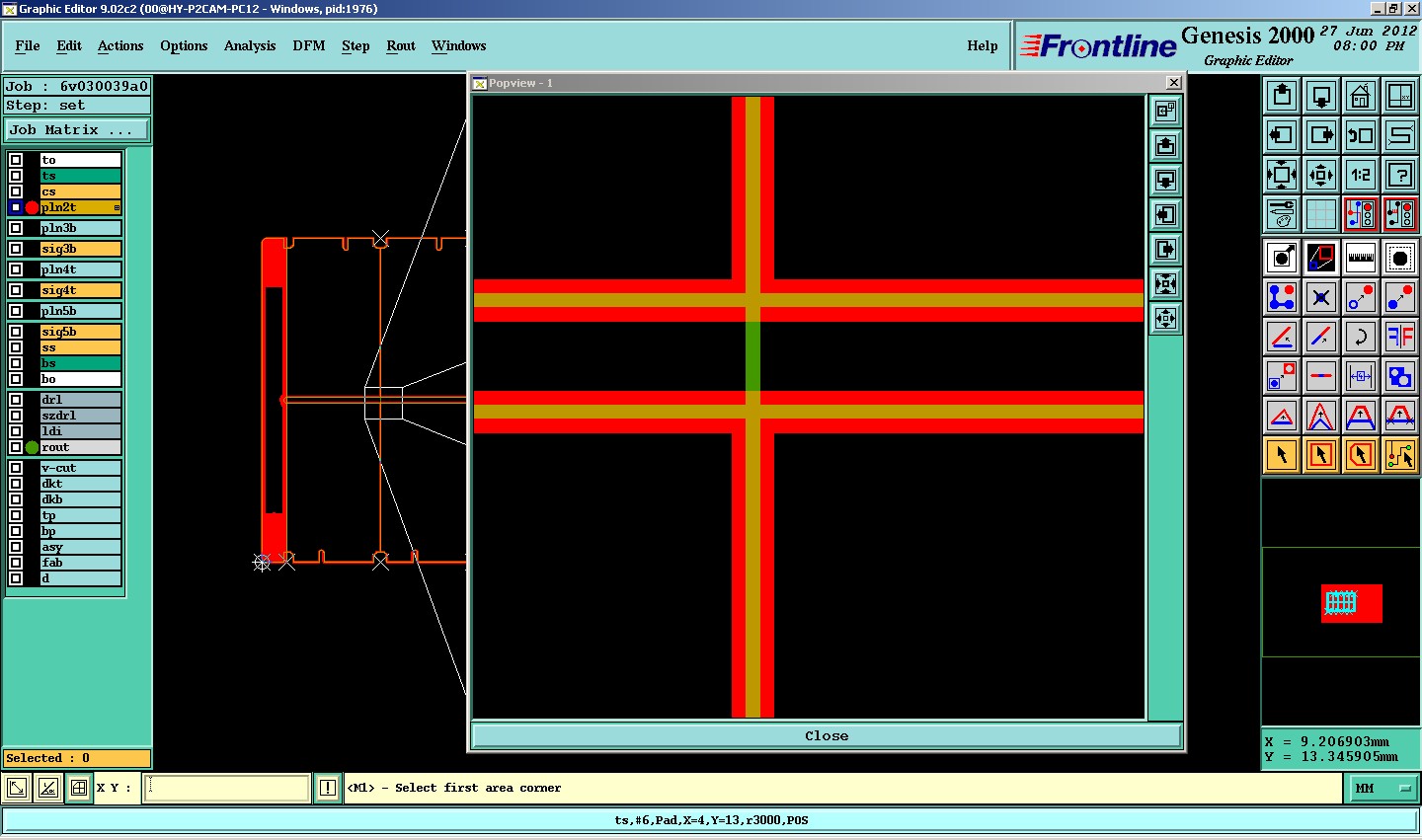Open the Analysis menu

[x=249, y=45]
